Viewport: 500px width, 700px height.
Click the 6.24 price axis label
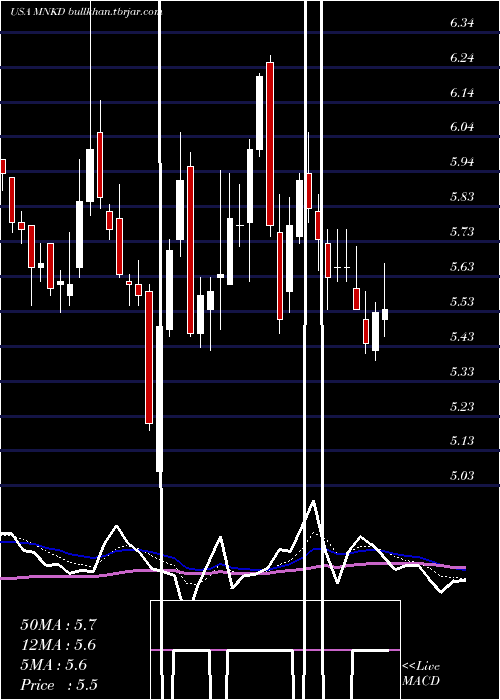[462, 58]
